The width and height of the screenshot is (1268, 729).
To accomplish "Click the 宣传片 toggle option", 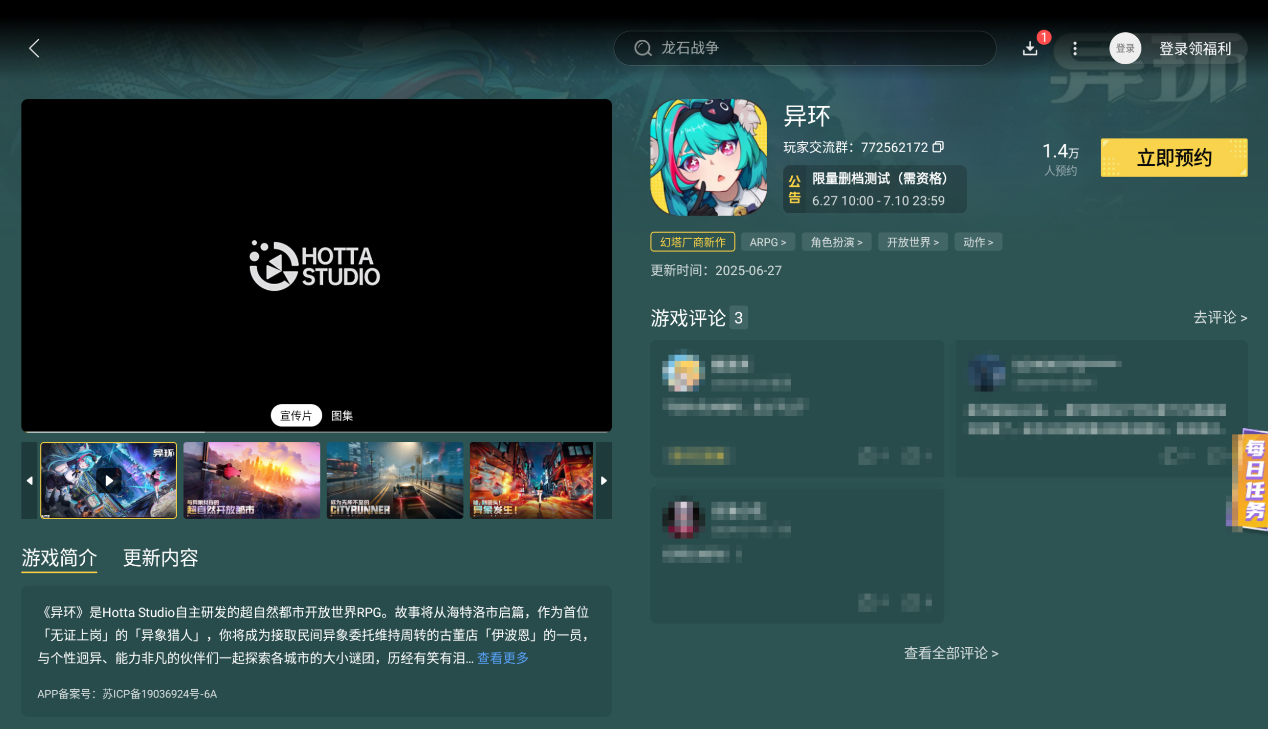I will pos(296,415).
